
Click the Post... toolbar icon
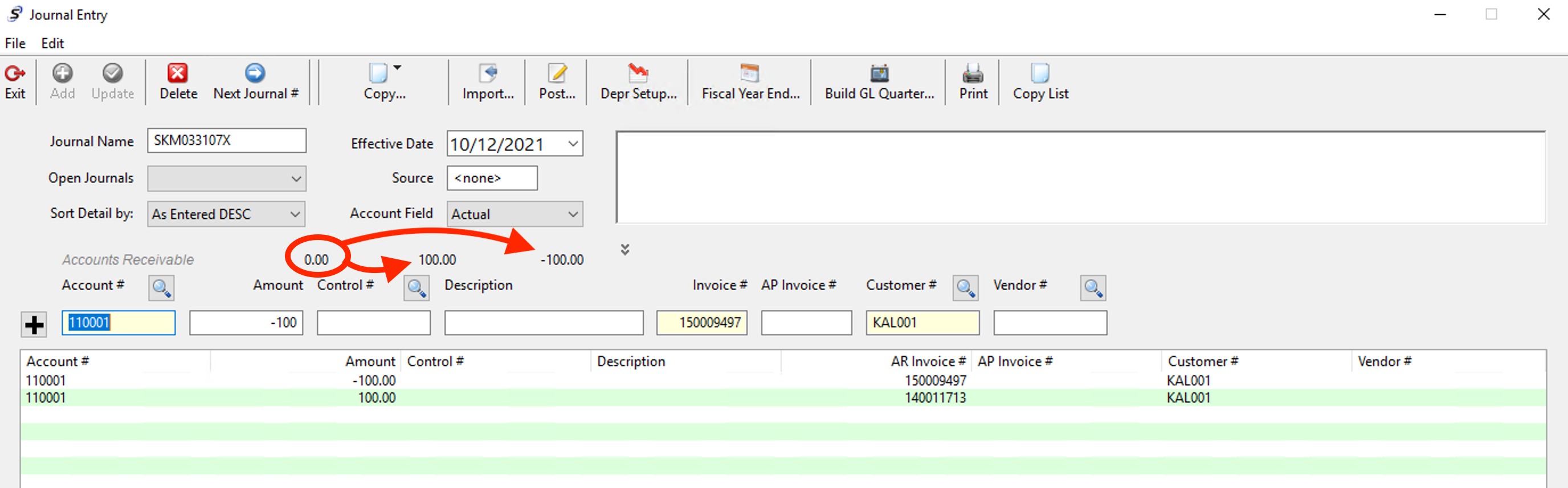557,73
